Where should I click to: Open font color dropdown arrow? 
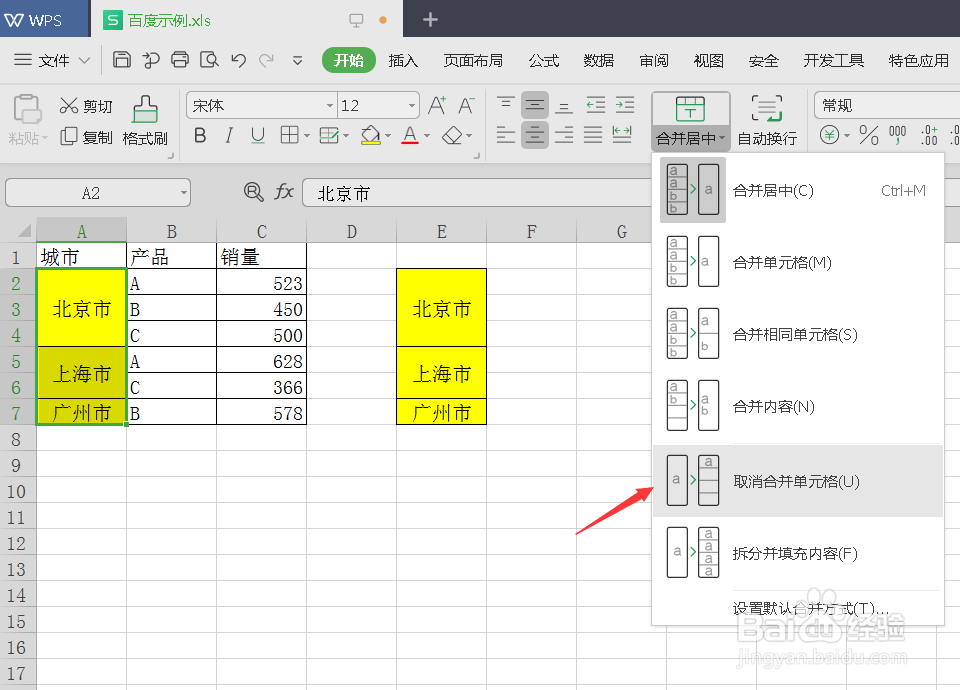(x=427, y=136)
